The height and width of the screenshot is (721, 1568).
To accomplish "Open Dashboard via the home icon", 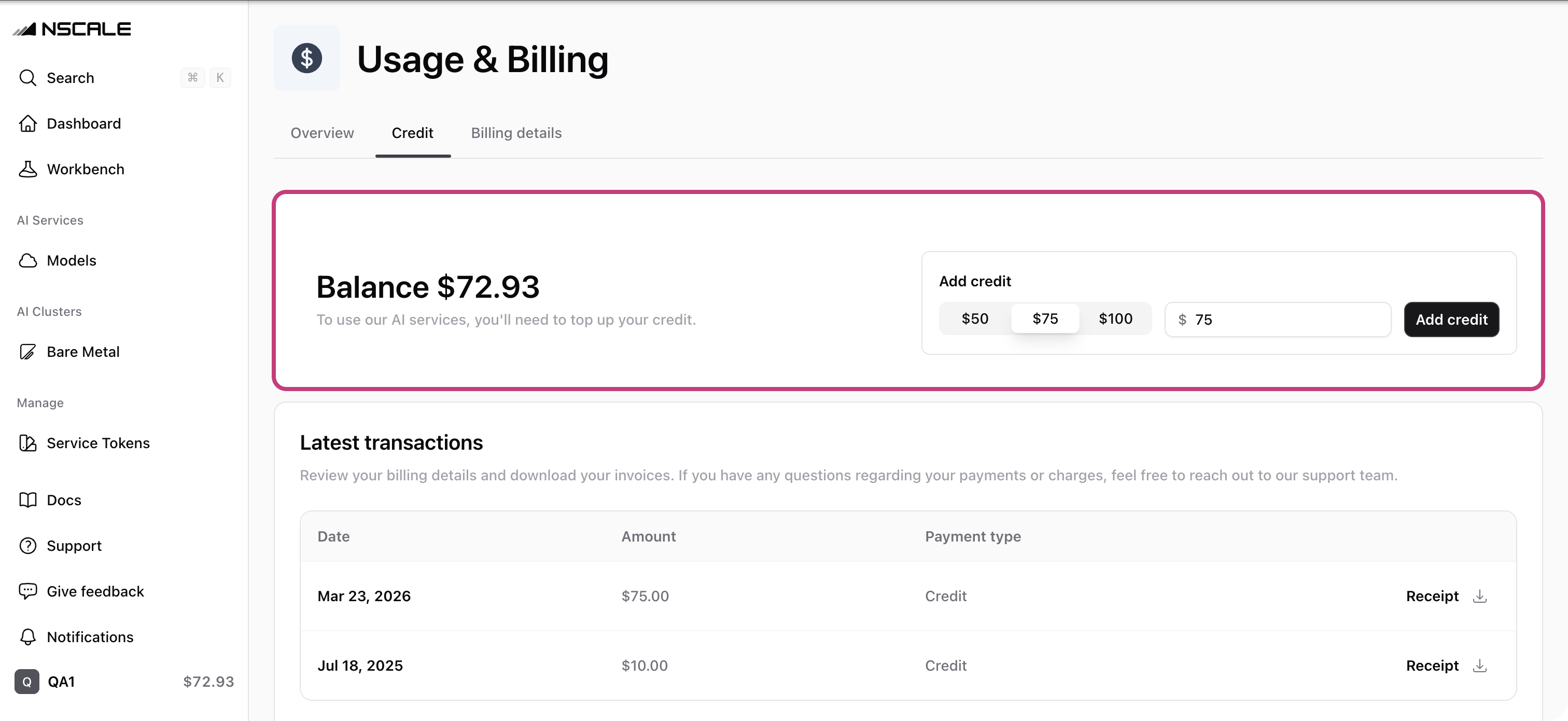I will pos(27,123).
